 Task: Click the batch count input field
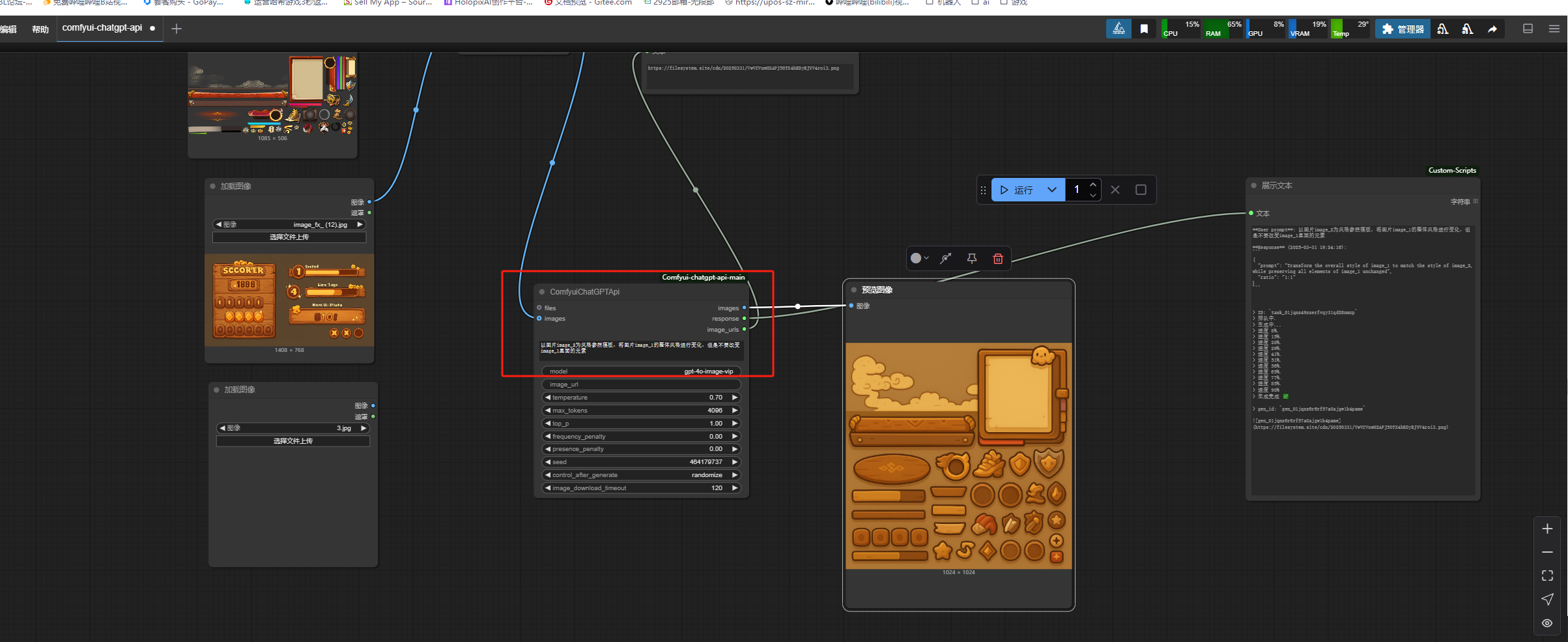point(1077,190)
